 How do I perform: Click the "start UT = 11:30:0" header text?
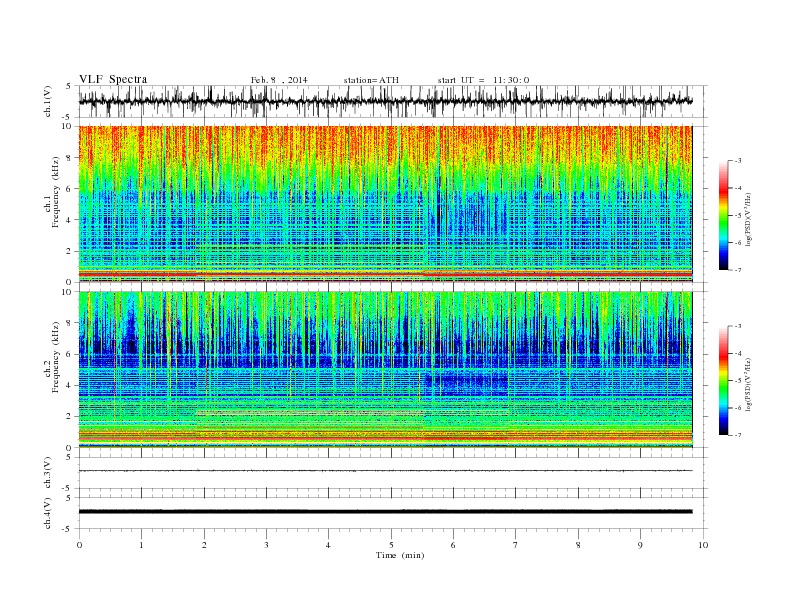coord(483,80)
